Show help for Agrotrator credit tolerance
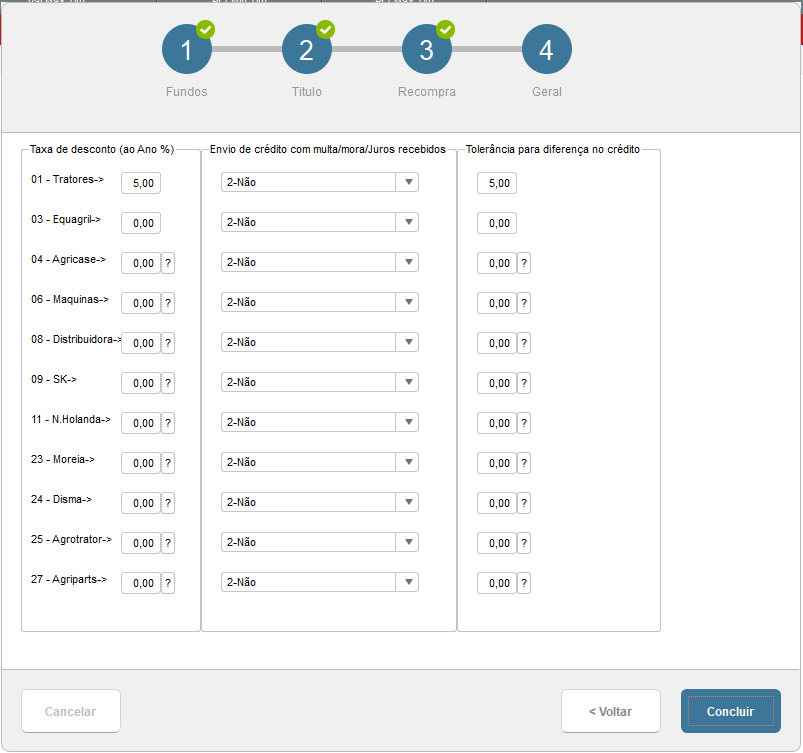 [x=524, y=543]
